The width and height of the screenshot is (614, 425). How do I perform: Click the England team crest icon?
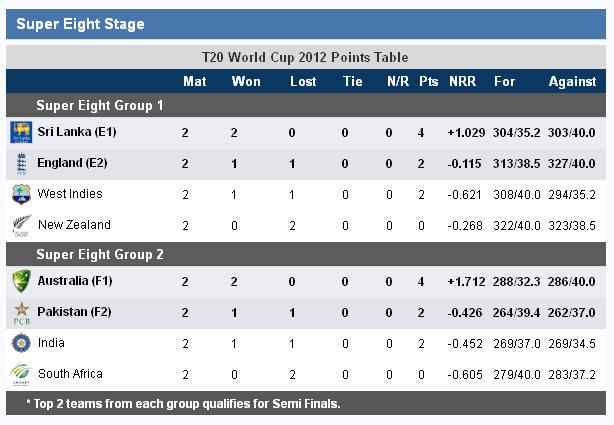pos(22,164)
